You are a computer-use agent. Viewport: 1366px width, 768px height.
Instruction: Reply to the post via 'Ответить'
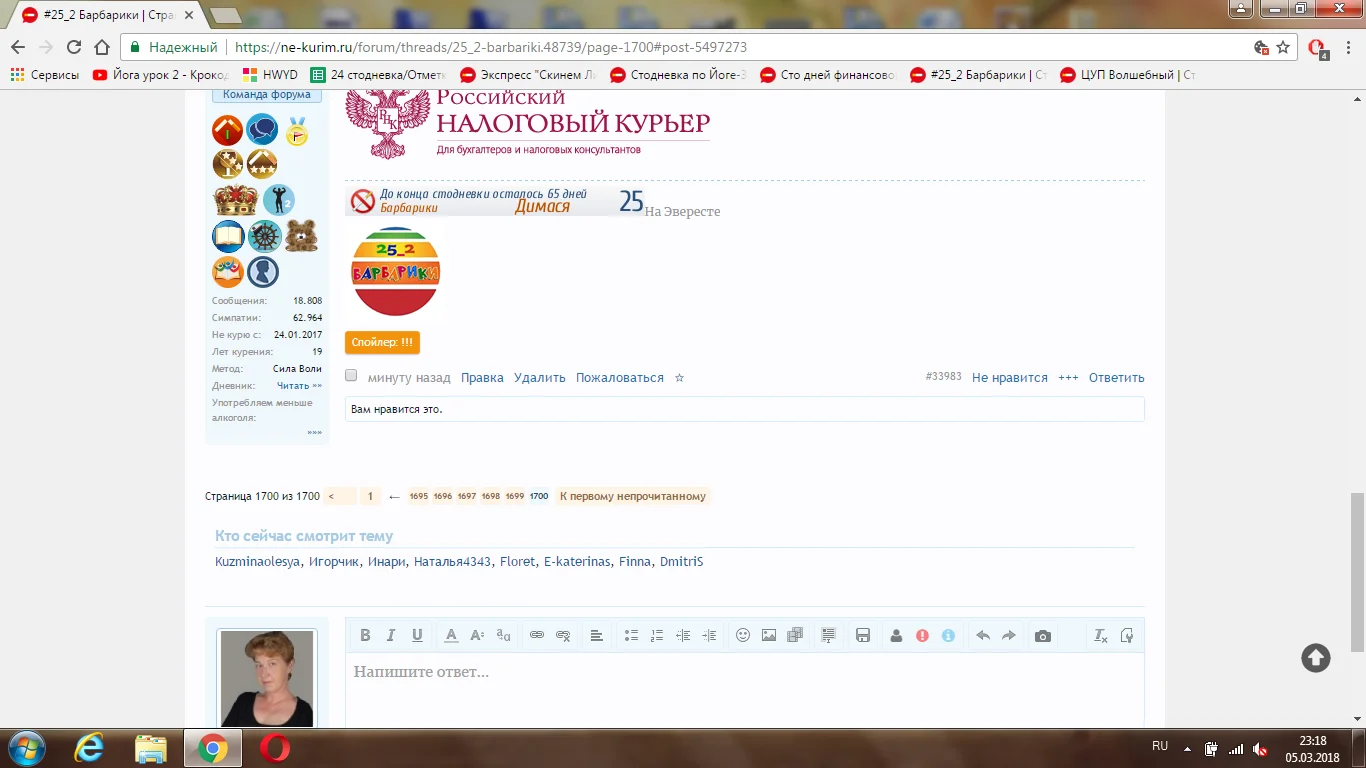tap(1116, 378)
